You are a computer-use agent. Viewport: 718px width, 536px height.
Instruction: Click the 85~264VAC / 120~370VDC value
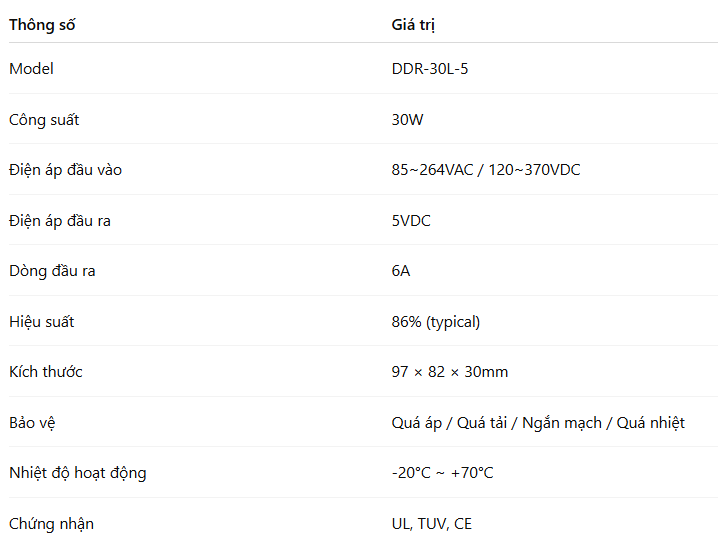coord(486,170)
